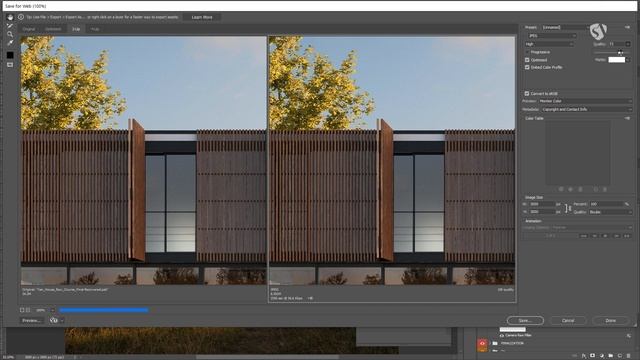The height and width of the screenshot is (360, 640).
Task: Open the browser preview selector icon
Action: (54, 320)
